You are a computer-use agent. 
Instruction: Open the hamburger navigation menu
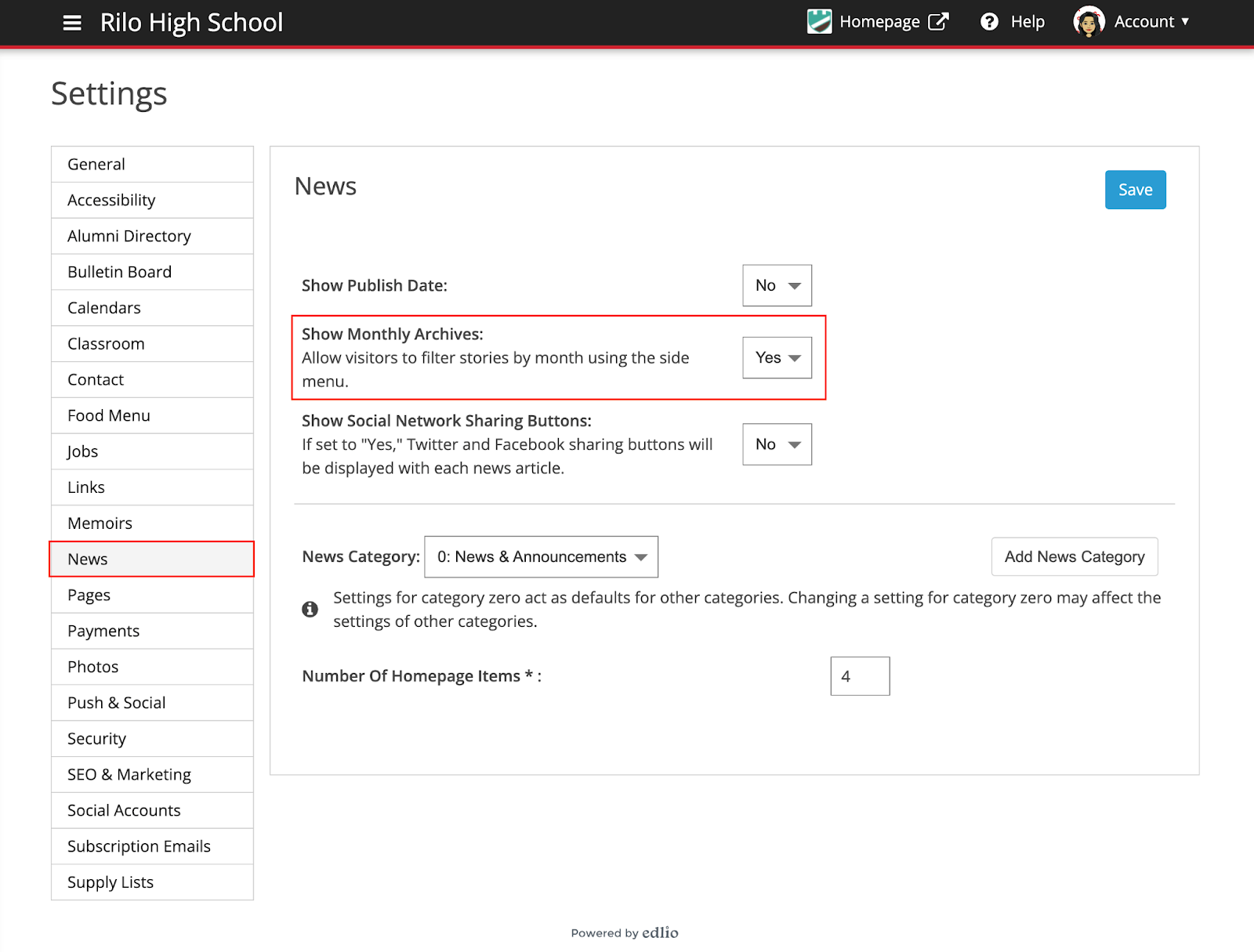click(x=72, y=23)
